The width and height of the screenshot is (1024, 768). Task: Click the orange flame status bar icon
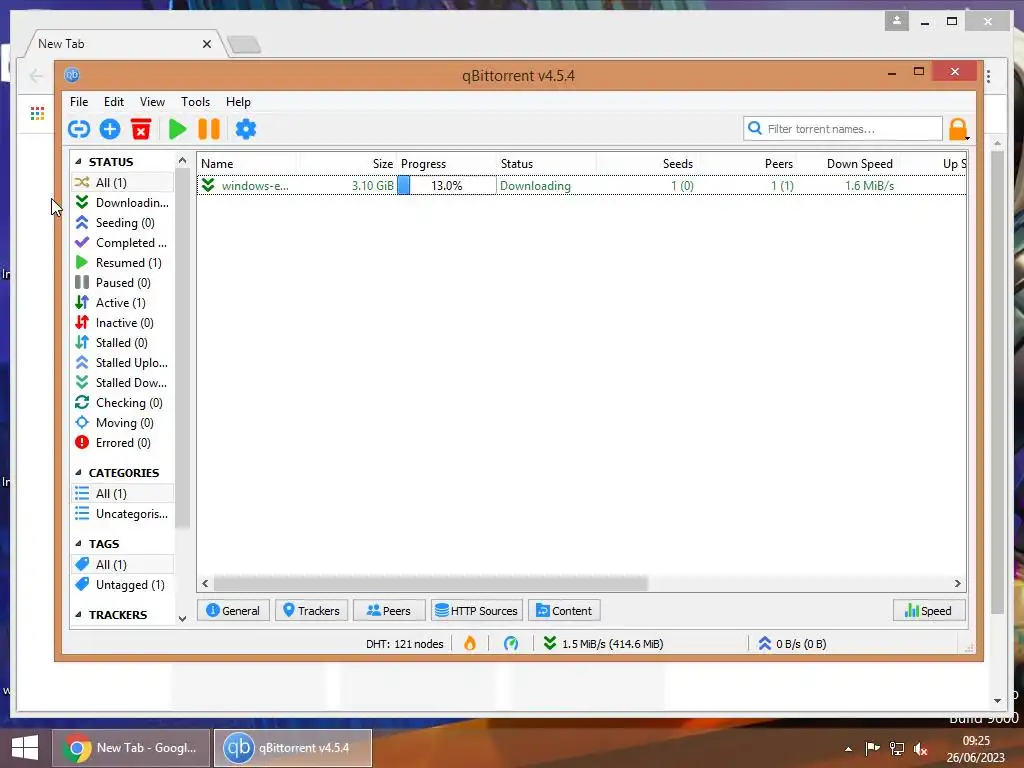470,644
